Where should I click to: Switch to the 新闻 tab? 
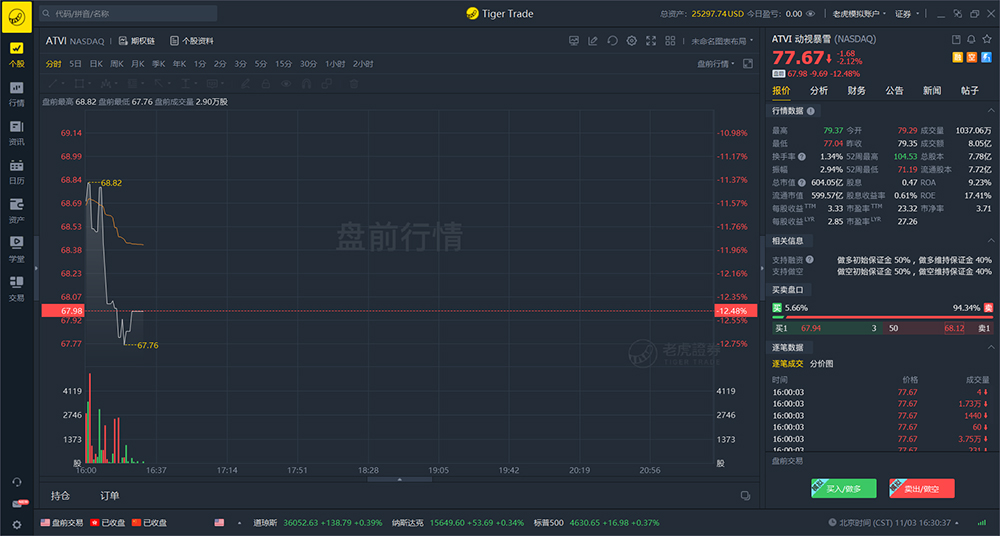932,91
